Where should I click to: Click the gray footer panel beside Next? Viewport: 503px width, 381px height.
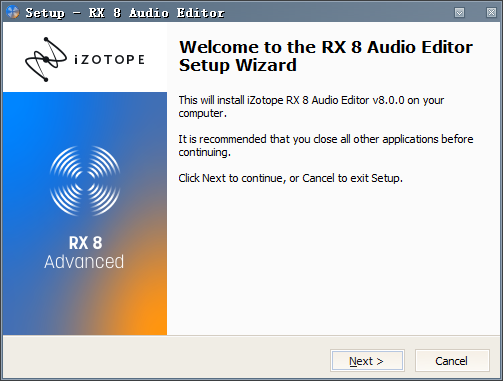click(167, 358)
